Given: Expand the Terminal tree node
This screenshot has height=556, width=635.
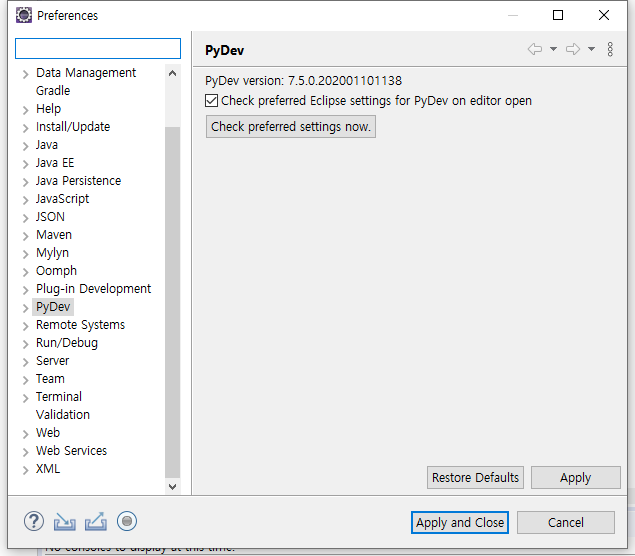Looking at the screenshot, I should click(26, 398).
